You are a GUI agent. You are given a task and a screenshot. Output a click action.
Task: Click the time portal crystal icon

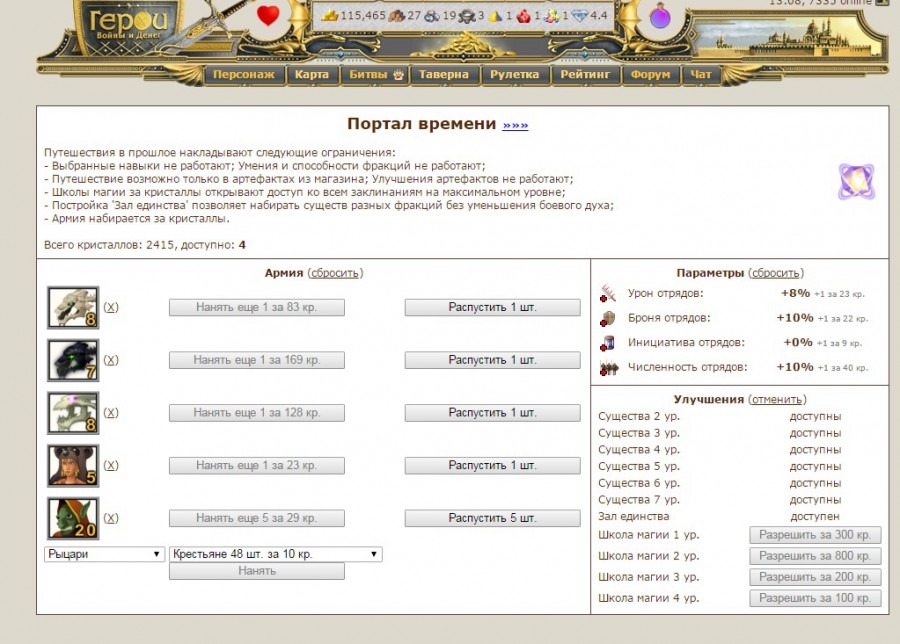856,182
